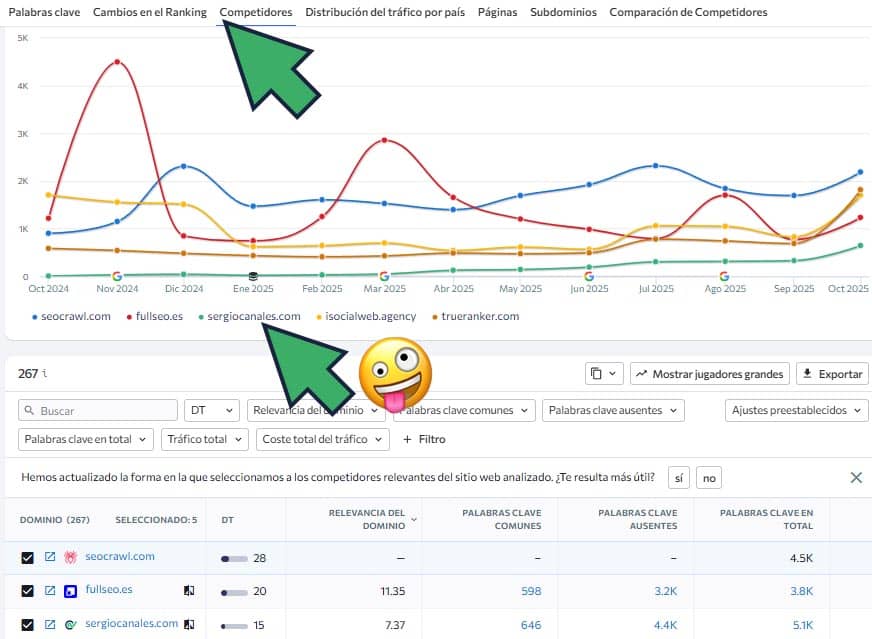Screen dimensions: 872x639
Task: Switch to the Cambios en el Ranking tab
Action: tap(149, 12)
